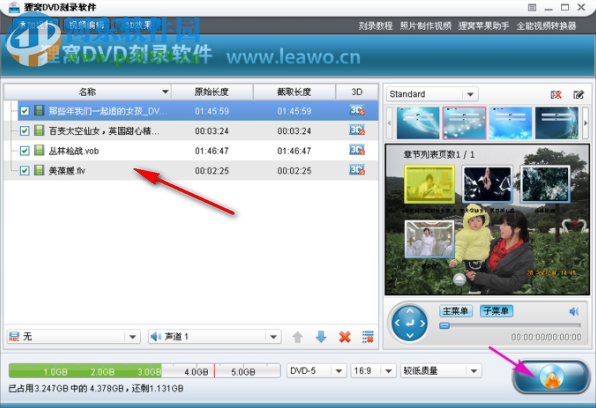Click film icon of 丛林枪战.vob row

(39, 151)
